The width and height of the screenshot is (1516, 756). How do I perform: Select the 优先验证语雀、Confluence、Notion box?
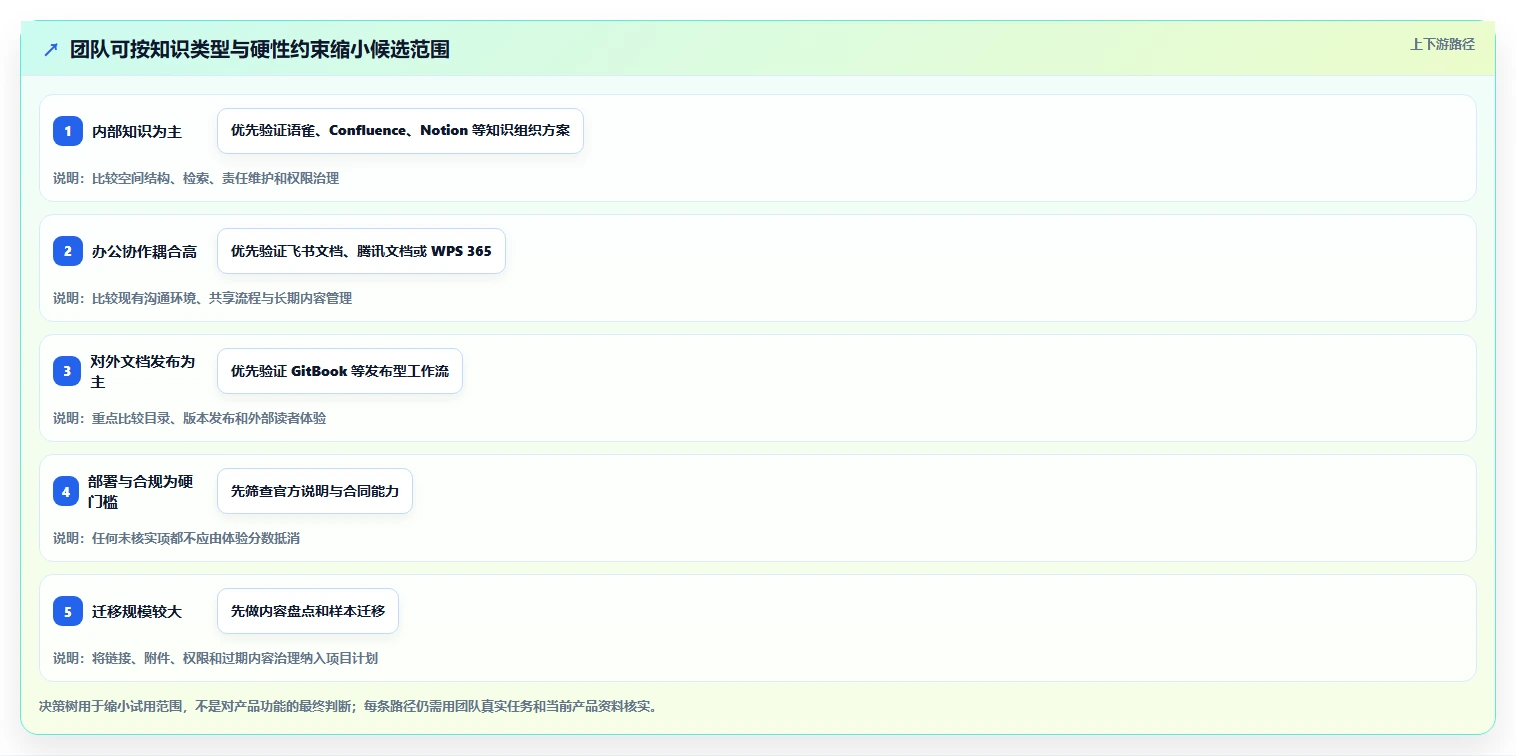pyautogui.click(x=400, y=131)
